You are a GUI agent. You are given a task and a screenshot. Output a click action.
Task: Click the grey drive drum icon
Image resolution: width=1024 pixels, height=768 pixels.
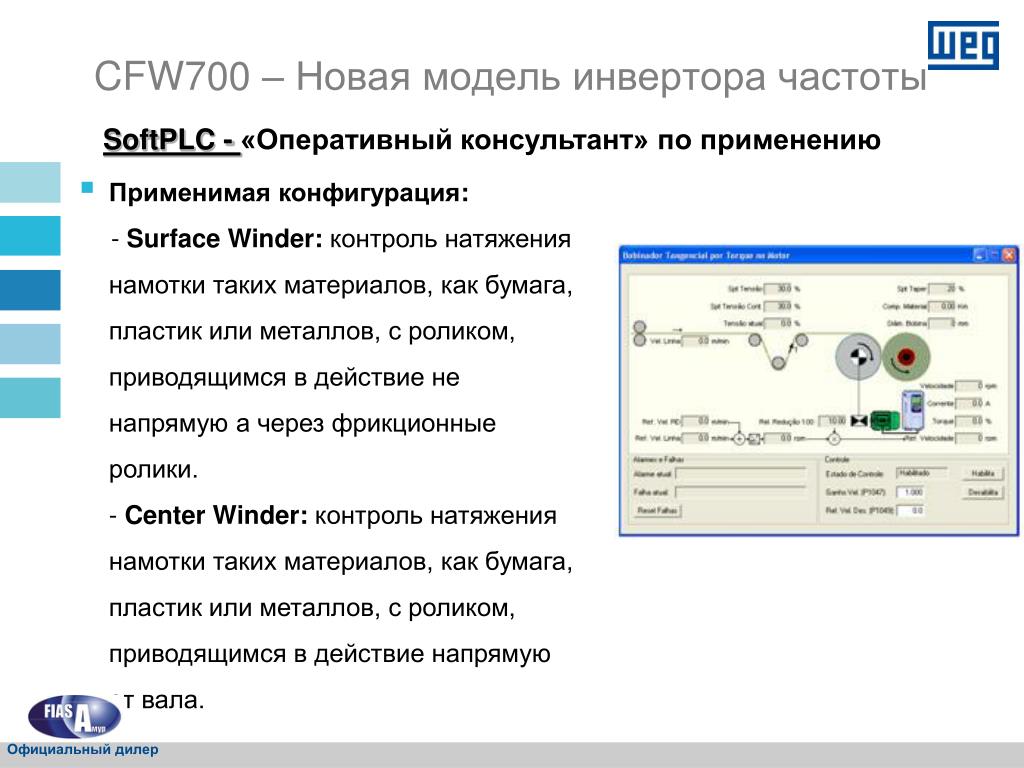click(858, 357)
